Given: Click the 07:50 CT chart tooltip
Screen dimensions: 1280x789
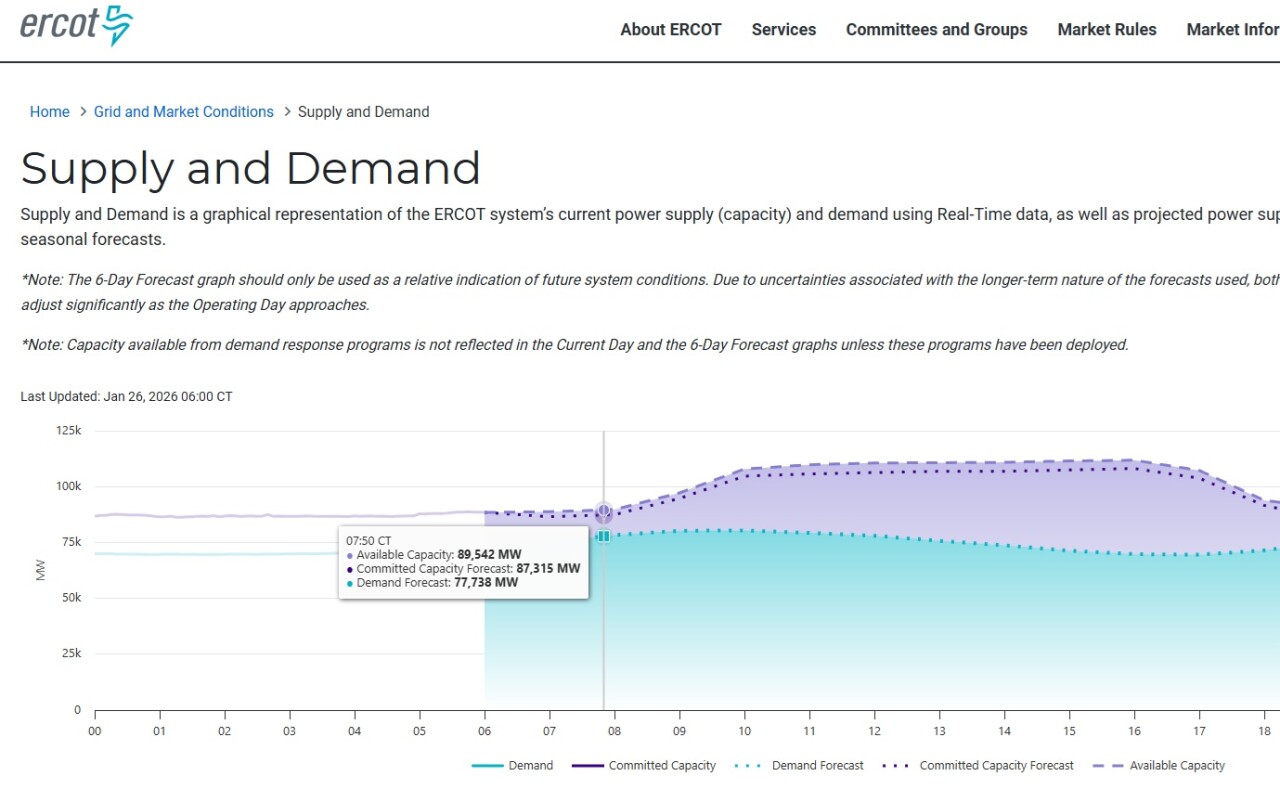Looking at the screenshot, I should point(463,562).
